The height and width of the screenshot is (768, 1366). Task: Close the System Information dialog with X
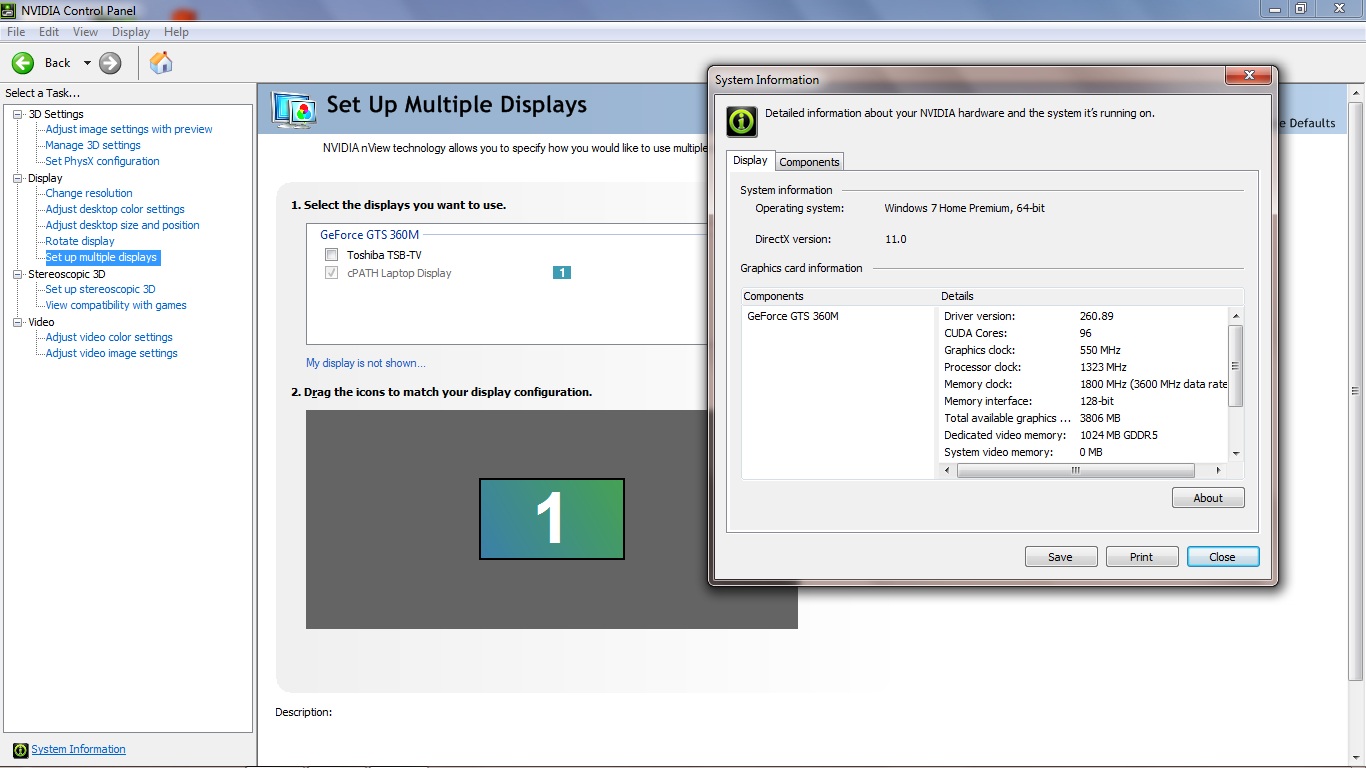[1249, 75]
